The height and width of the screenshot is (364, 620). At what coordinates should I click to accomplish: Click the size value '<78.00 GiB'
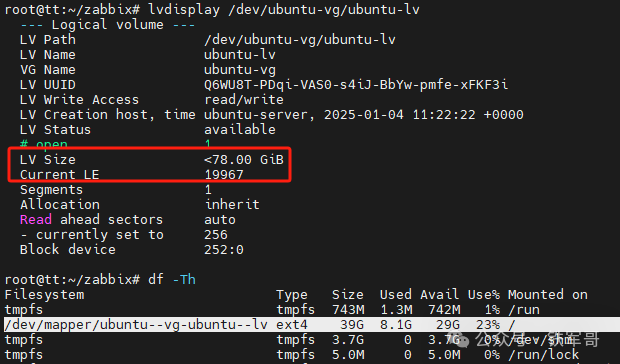coord(244,160)
